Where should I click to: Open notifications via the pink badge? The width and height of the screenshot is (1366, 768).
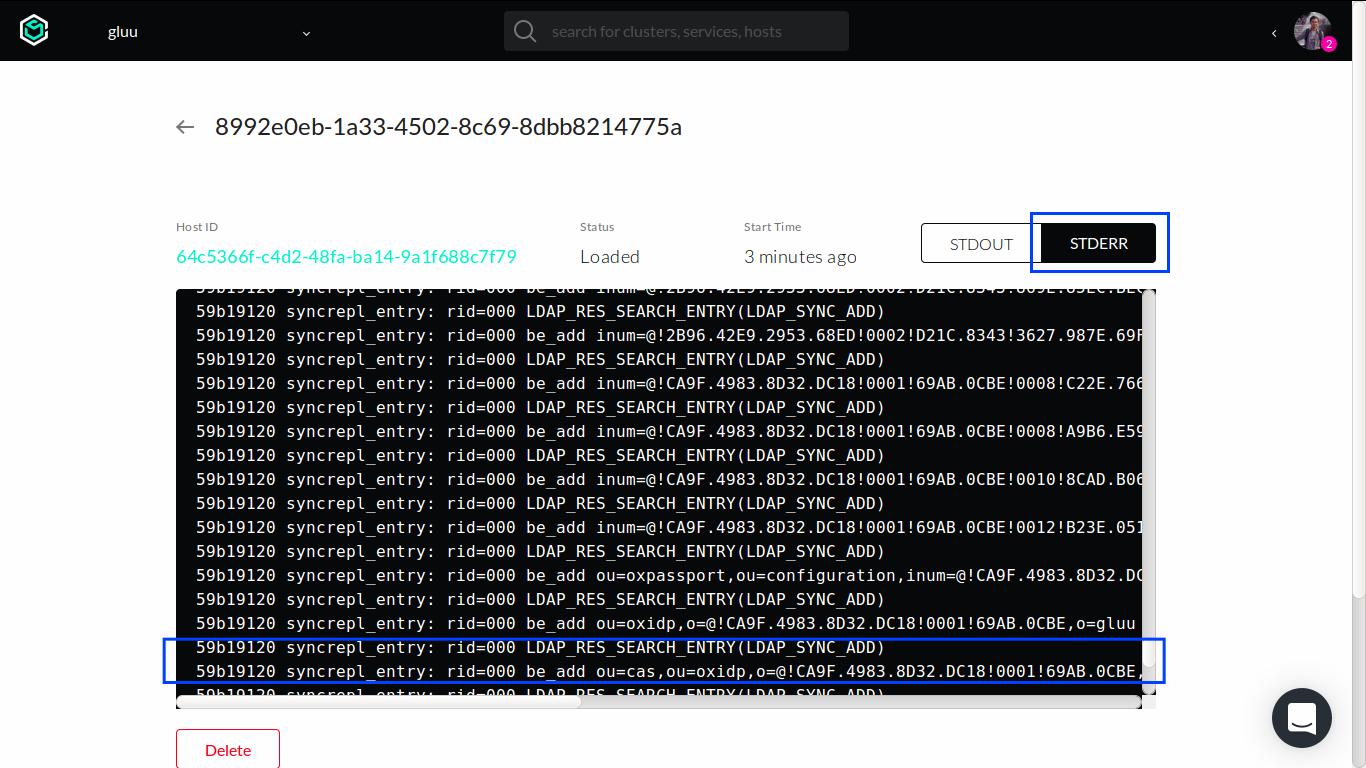coord(1329,44)
